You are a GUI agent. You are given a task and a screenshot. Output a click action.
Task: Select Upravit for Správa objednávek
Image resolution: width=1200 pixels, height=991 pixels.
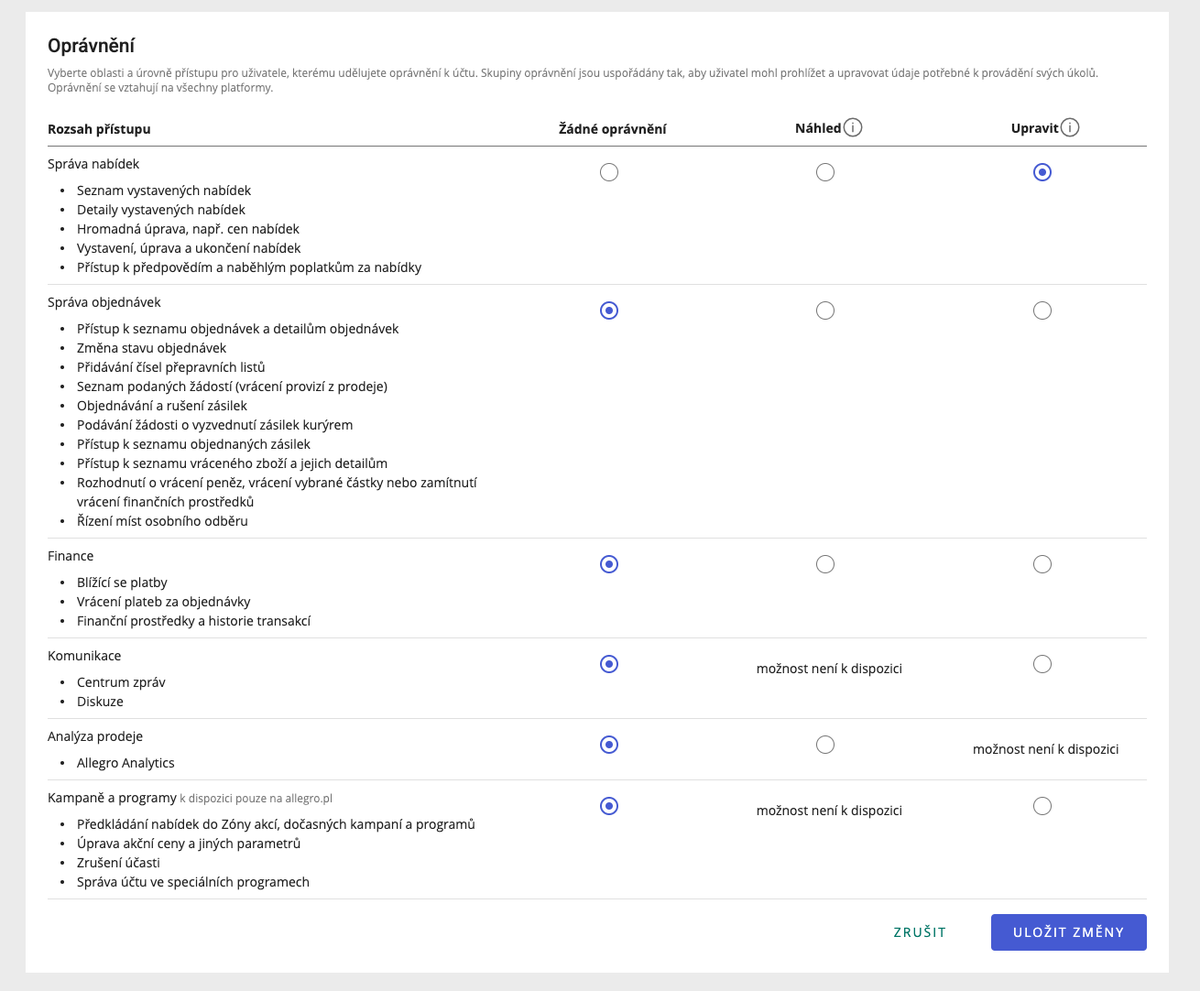click(1042, 311)
